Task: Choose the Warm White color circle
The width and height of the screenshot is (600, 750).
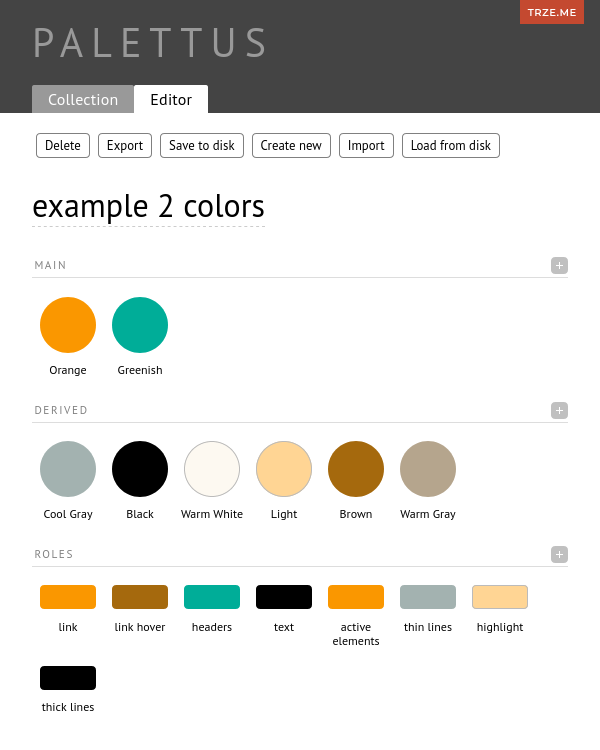Action: click(212, 469)
